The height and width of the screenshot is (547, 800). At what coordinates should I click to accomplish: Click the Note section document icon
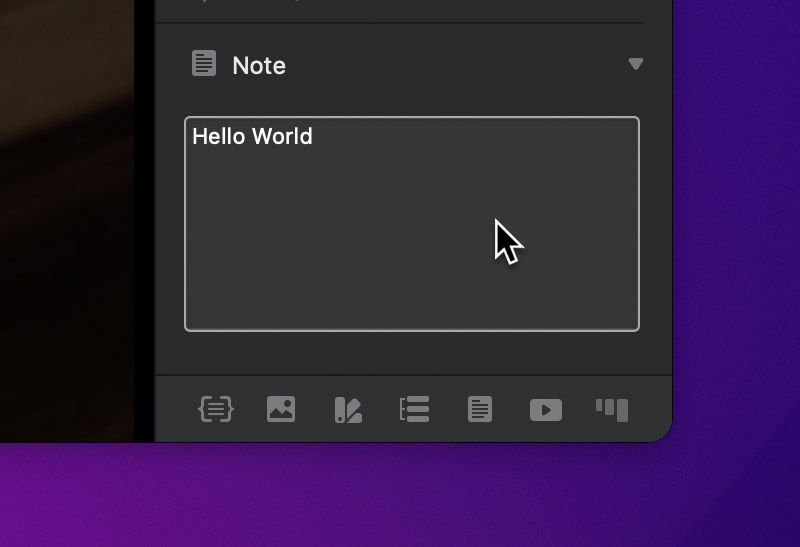click(x=204, y=63)
